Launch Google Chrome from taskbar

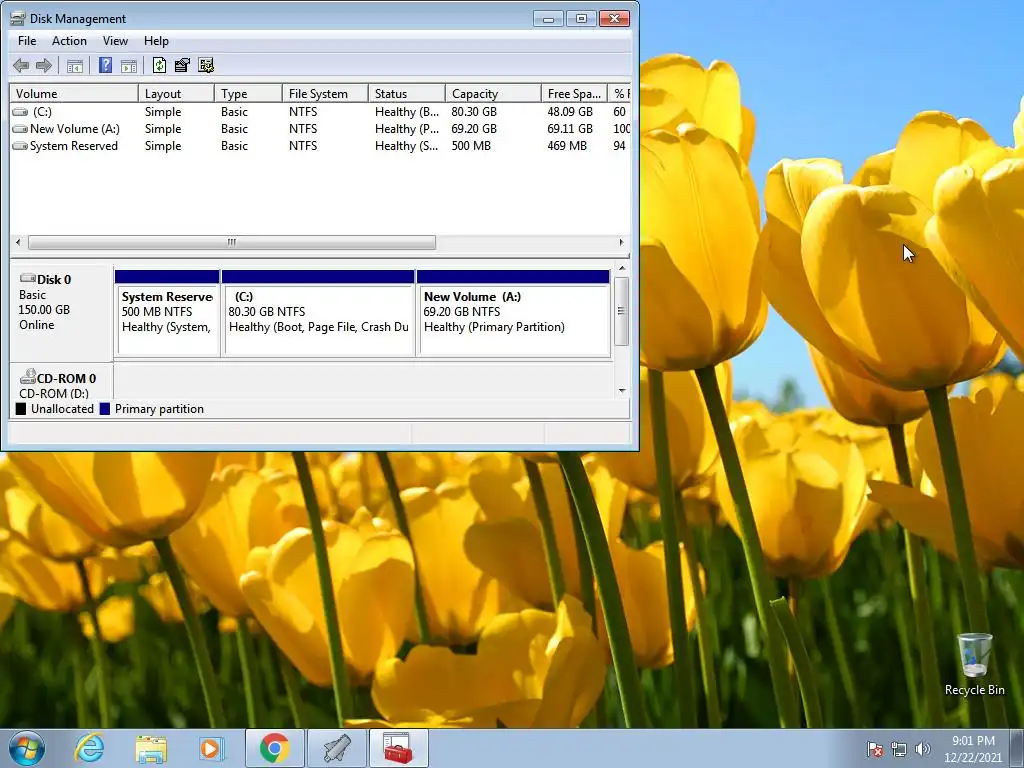click(x=274, y=748)
